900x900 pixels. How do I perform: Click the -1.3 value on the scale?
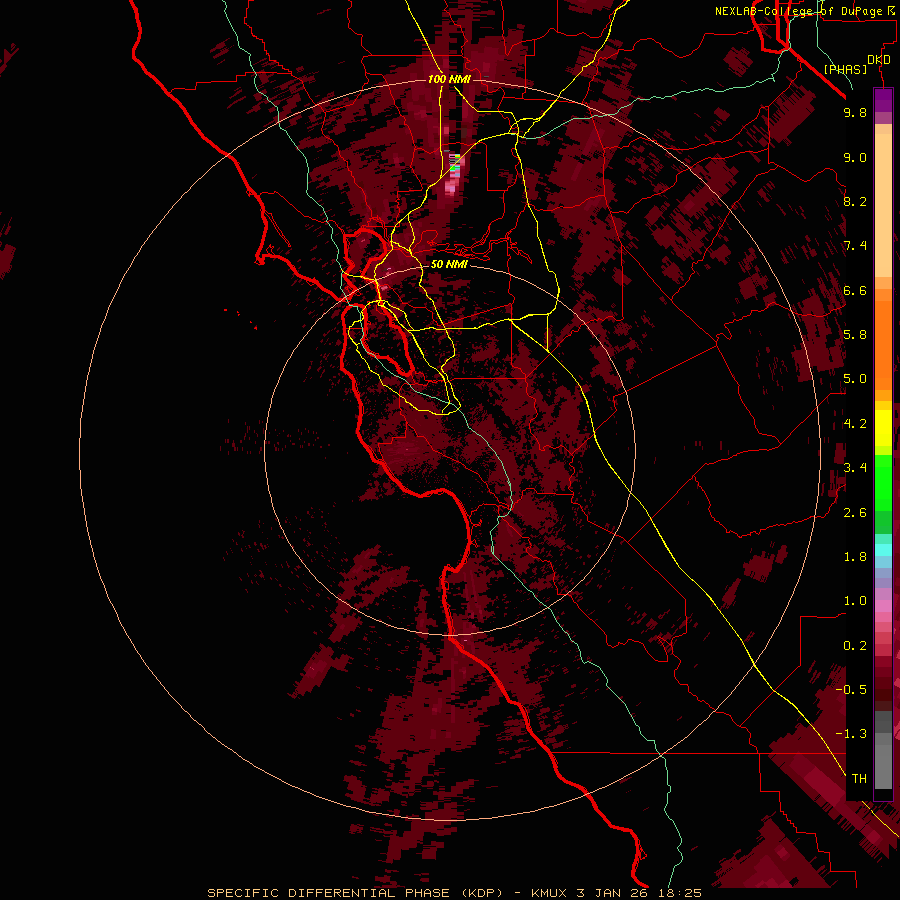pyautogui.click(x=851, y=734)
